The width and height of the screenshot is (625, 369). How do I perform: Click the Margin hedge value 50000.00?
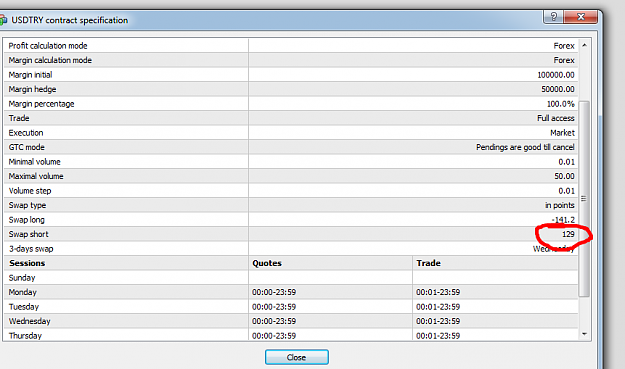coord(558,89)
